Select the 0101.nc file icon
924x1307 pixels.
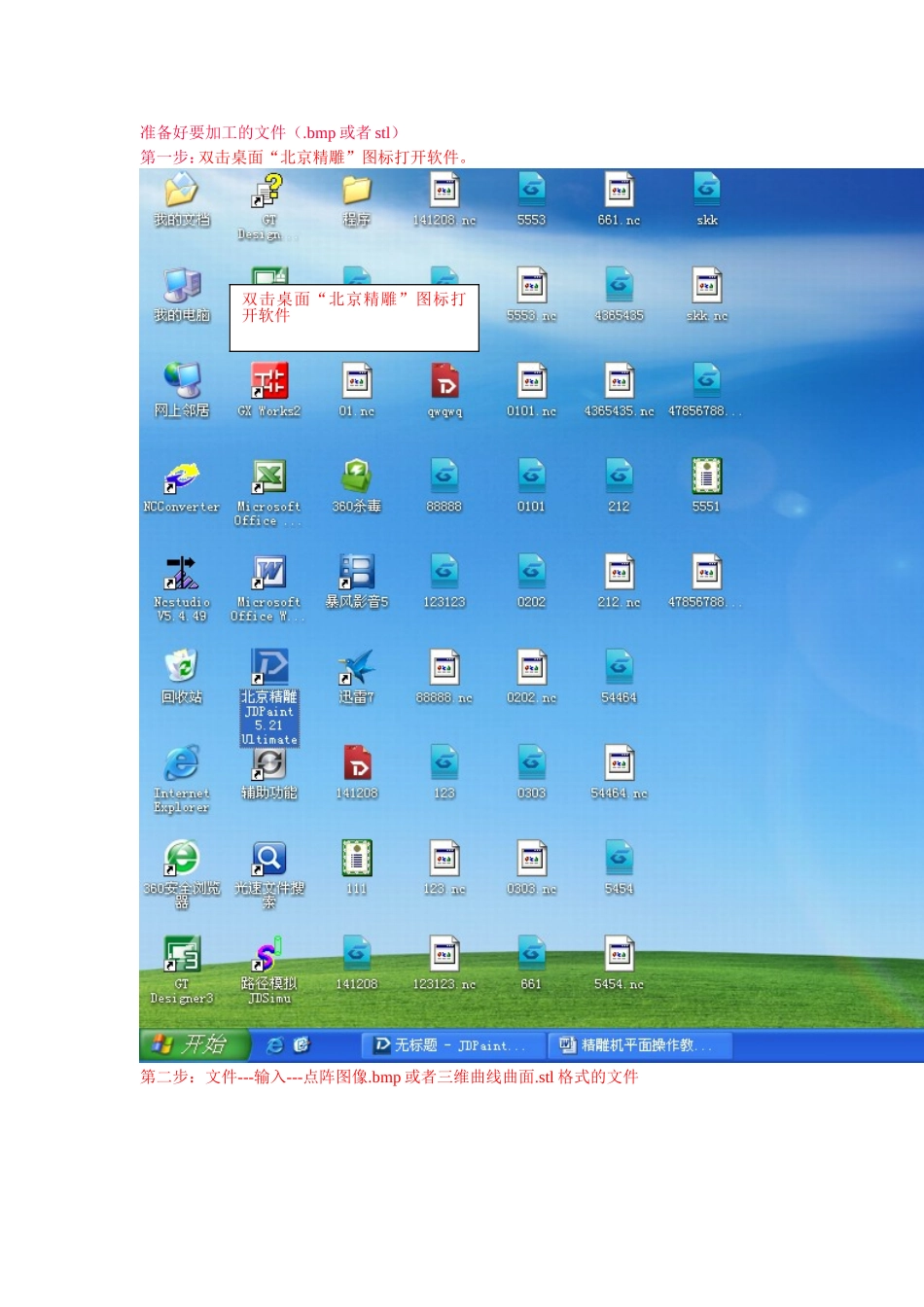coord(531,390)
